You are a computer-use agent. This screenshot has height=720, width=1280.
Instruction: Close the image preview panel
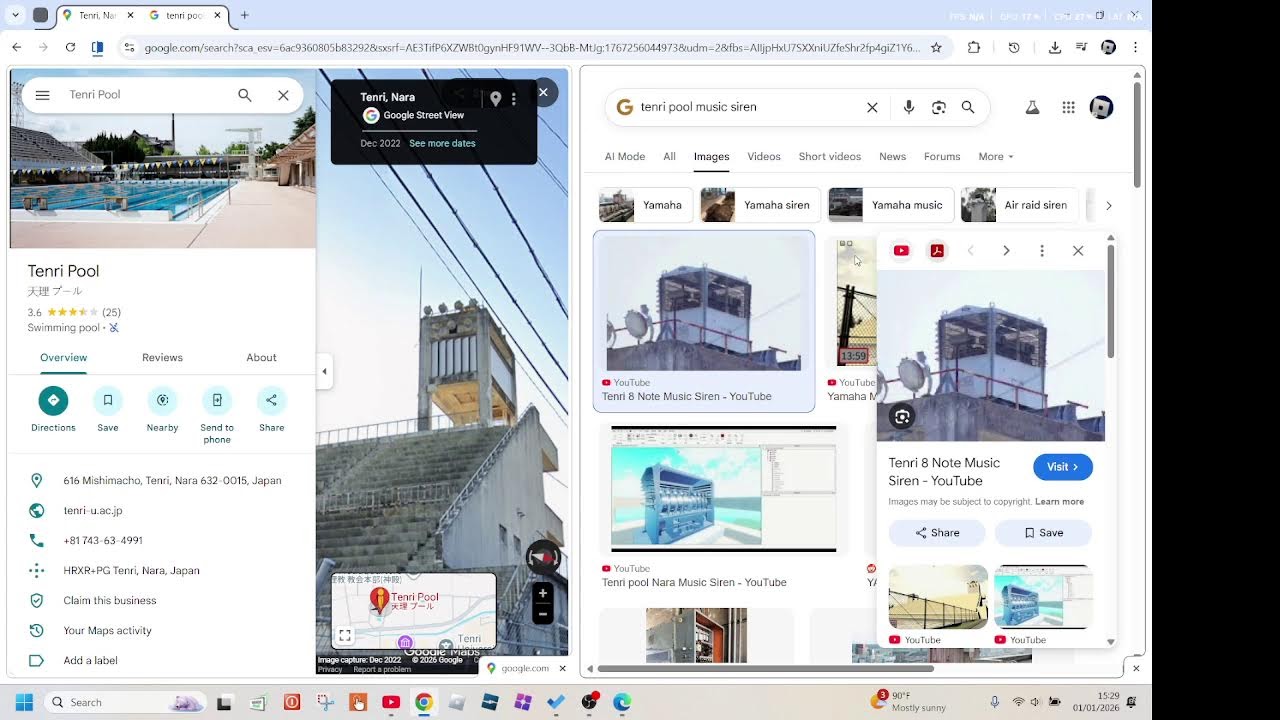tap(1078, 251)
